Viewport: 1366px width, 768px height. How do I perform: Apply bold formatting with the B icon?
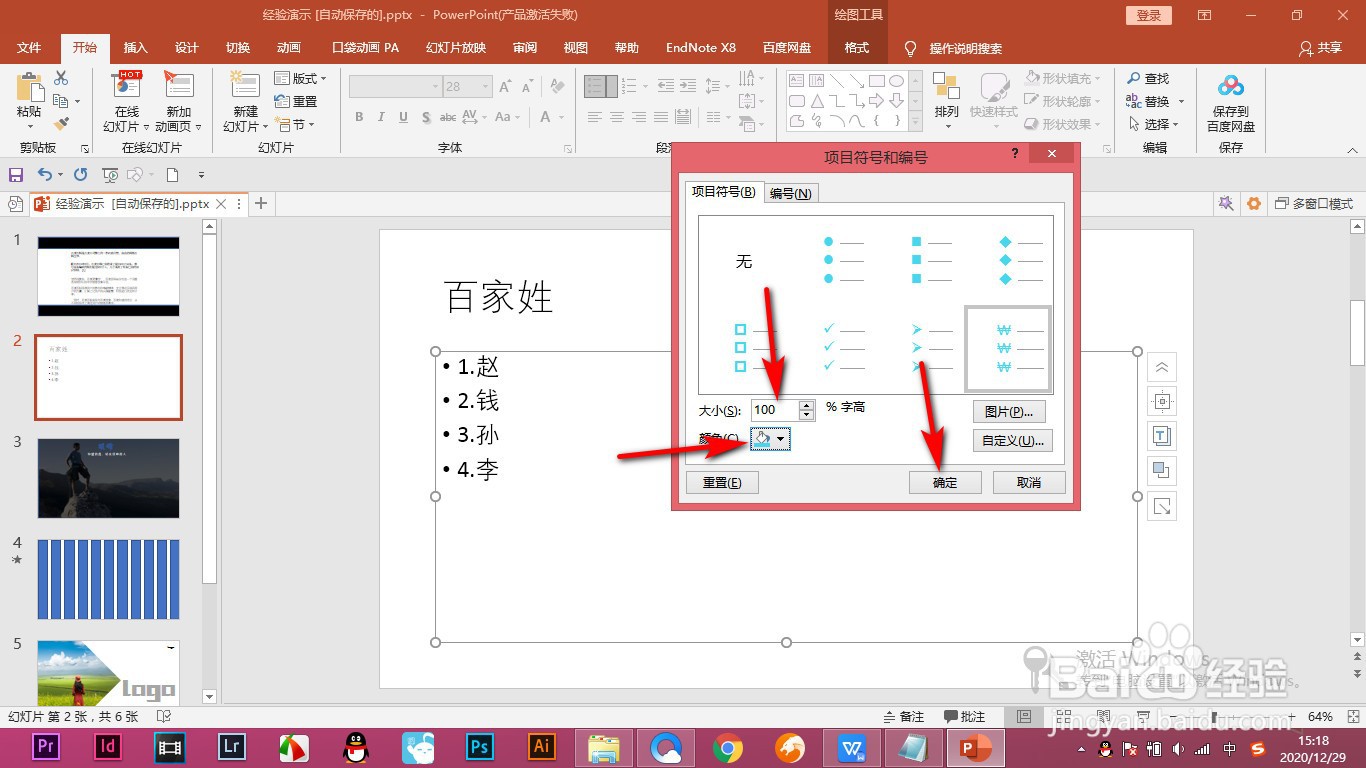click(358, 117)
